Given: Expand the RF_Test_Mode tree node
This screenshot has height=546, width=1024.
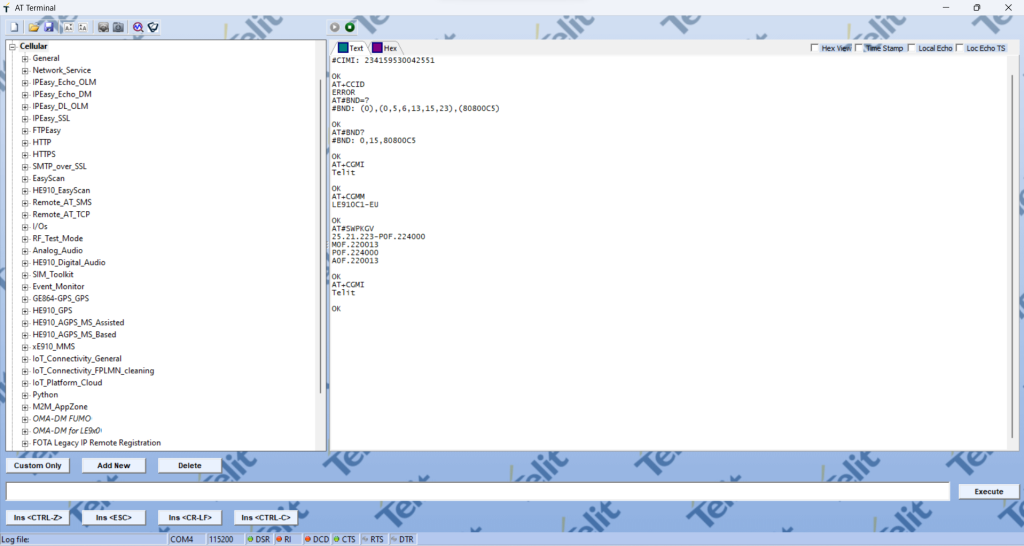Looking at the screenshot, I should point(25,239).
